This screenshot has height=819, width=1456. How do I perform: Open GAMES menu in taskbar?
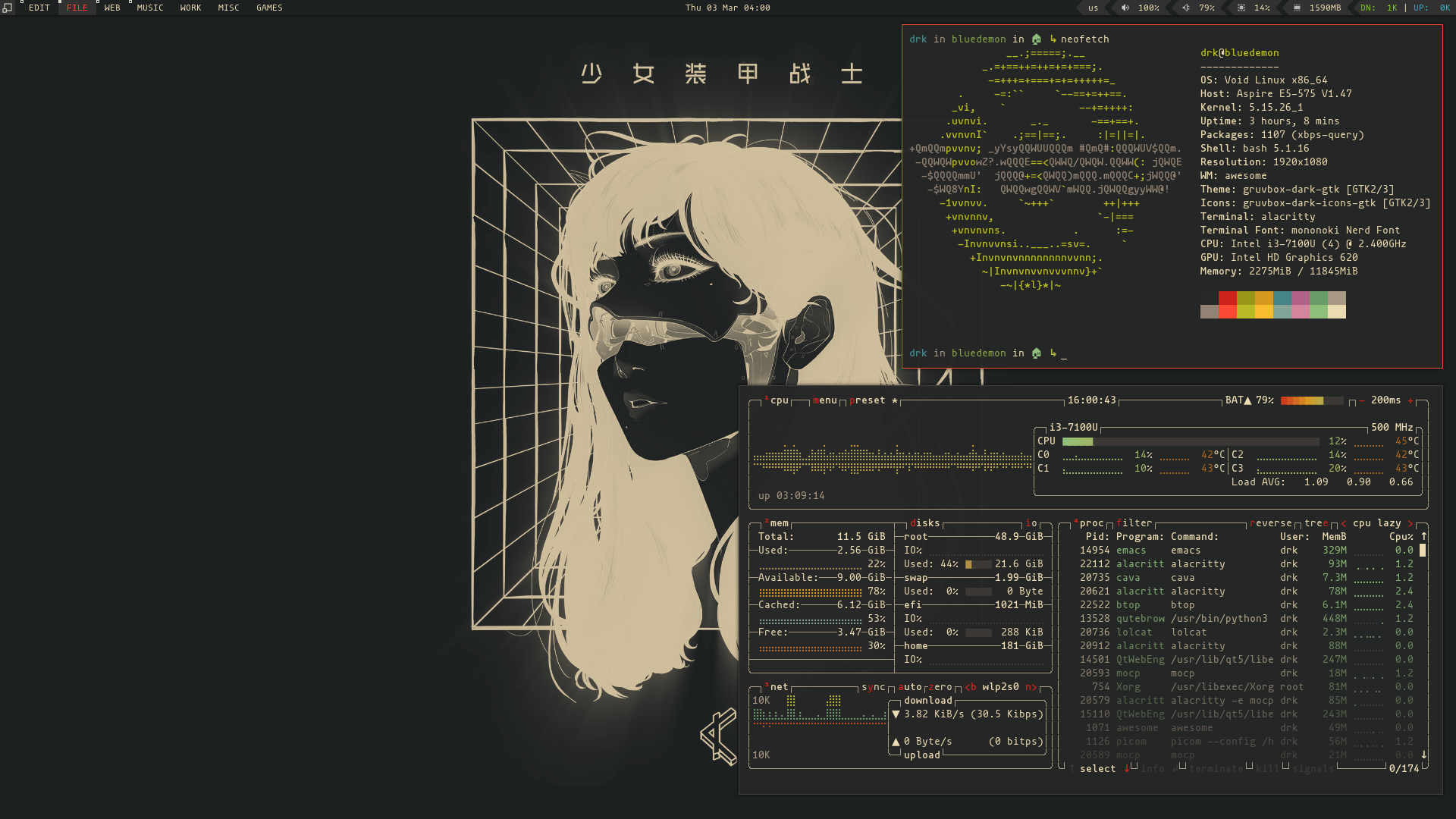point(268,8)
